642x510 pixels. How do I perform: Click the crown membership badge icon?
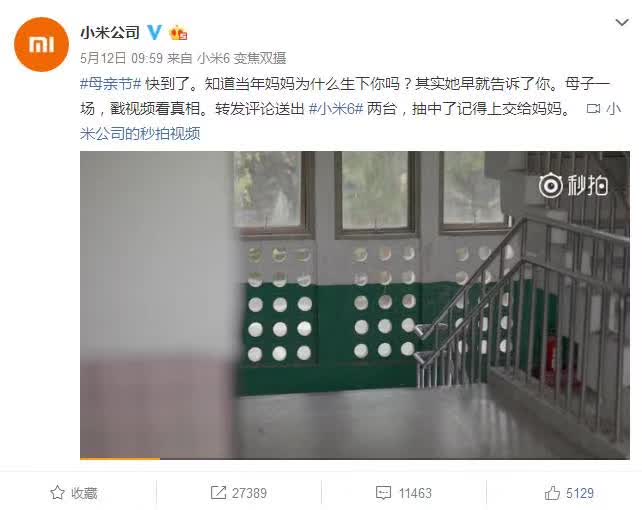179,33
